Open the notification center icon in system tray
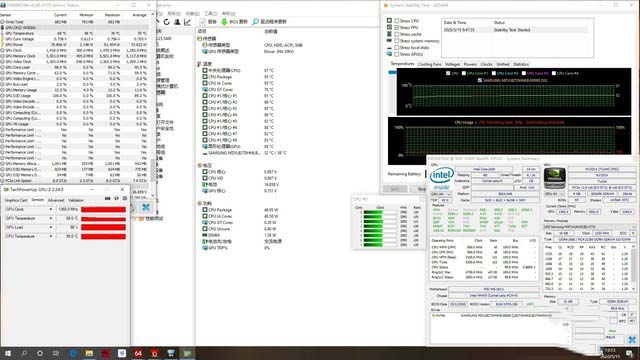This screenshot has width=640, height=360. (629, 353)
